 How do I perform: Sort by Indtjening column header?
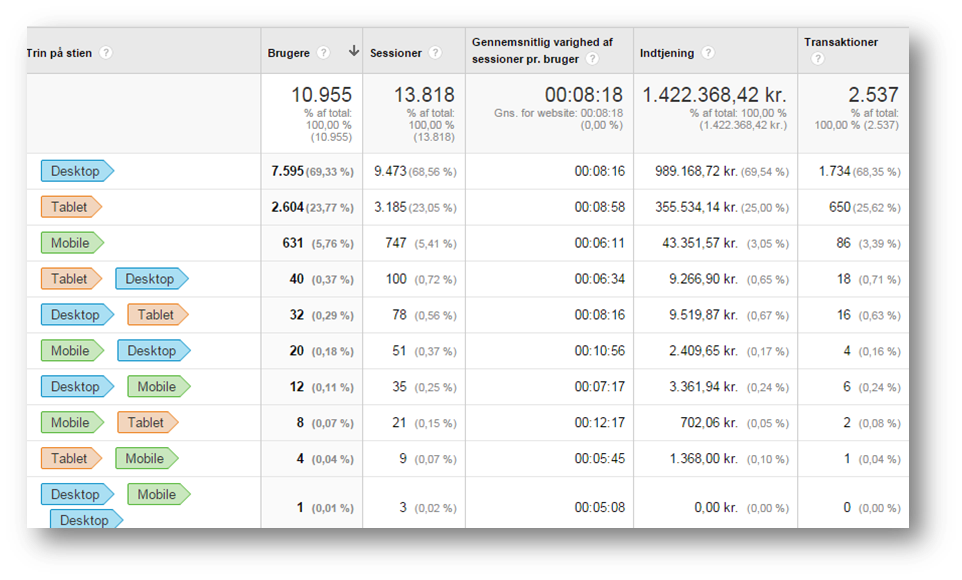coord(667,53)
